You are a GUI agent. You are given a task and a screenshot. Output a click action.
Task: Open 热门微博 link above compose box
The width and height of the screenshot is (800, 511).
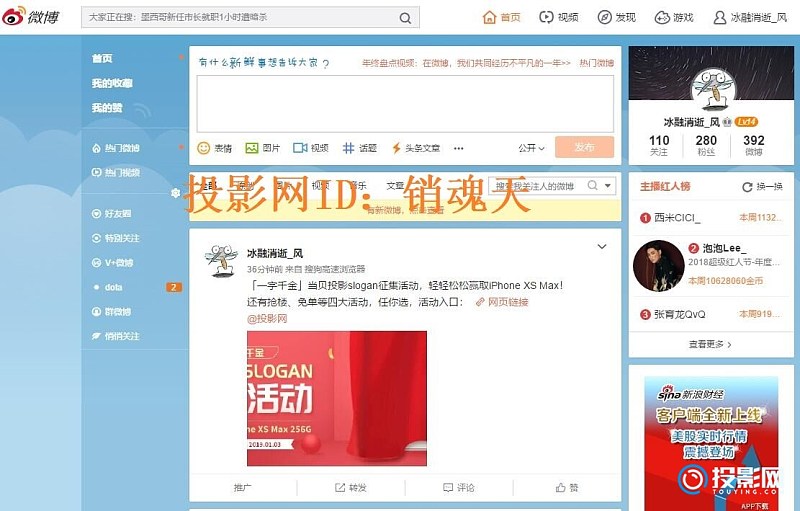click(x=596, y=63)
